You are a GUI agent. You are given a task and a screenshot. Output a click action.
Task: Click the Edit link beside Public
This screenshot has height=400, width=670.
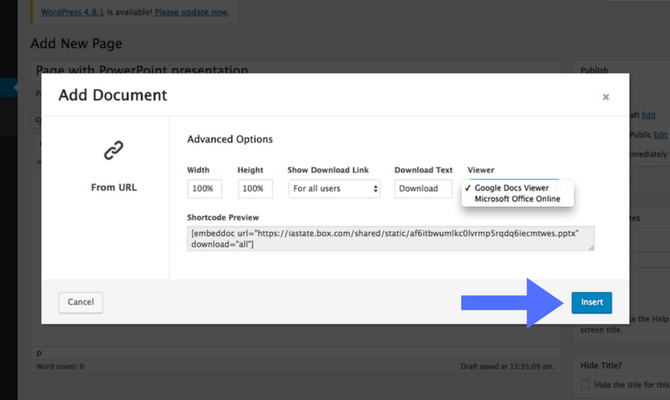pyautogui.click(x=660, y=135)
